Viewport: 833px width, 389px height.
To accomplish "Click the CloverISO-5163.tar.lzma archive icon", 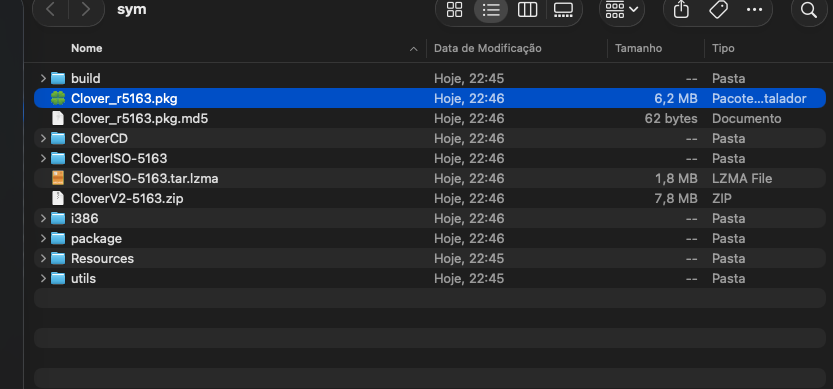I will (58, 179).
